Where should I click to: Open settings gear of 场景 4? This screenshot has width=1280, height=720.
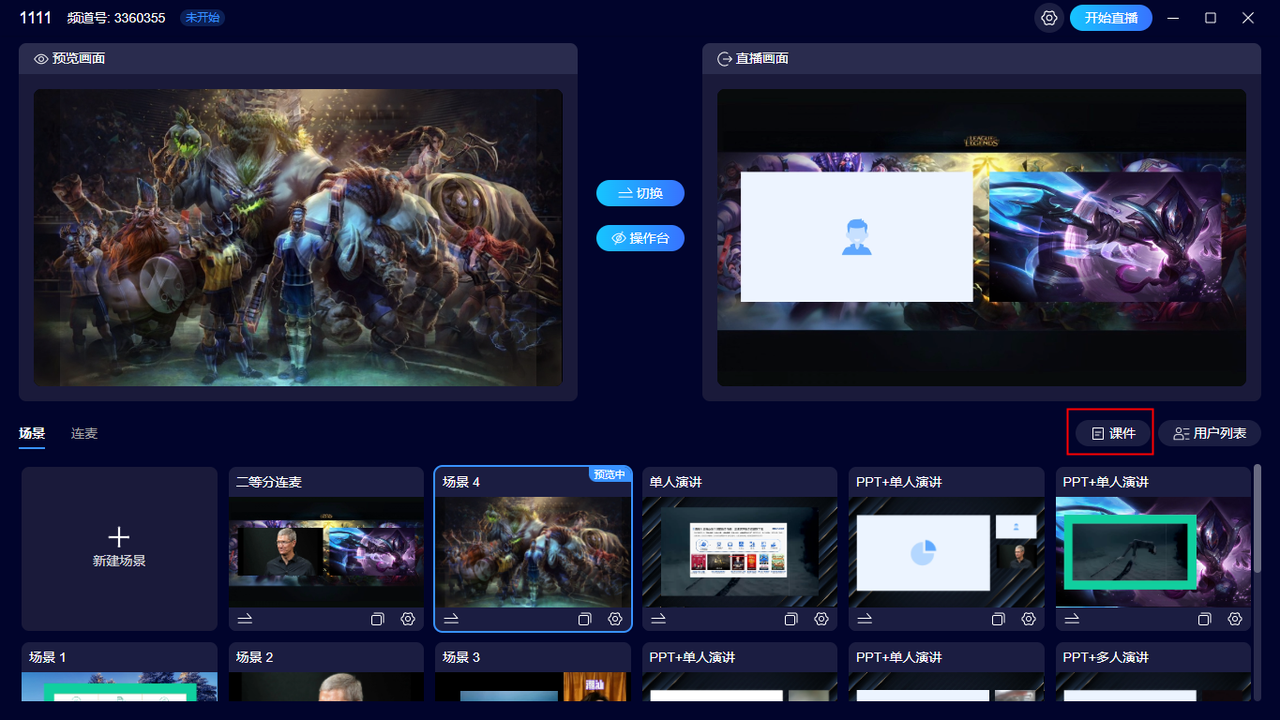coord(615,619)
